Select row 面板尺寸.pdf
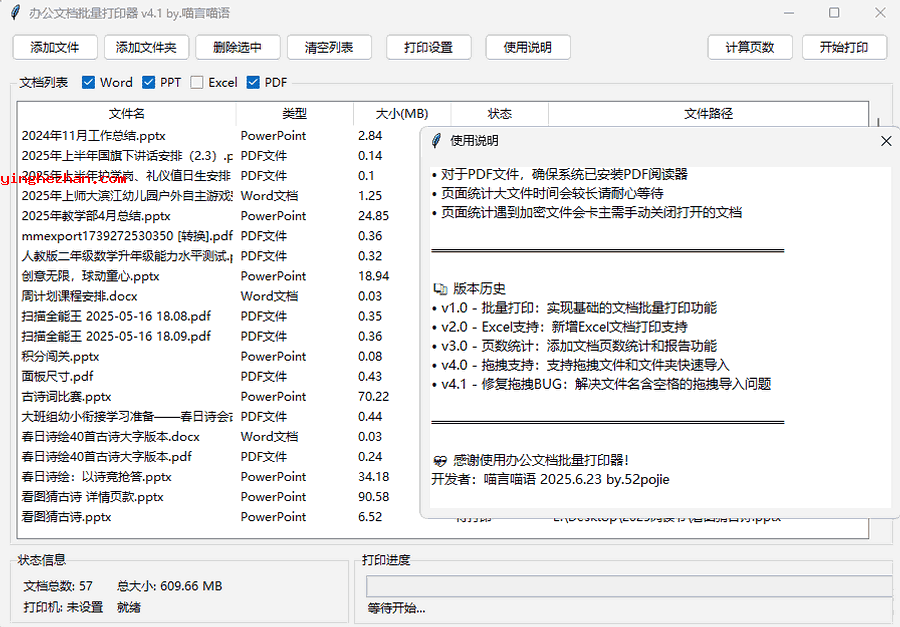Screen dimensions: 900x627 219,377
